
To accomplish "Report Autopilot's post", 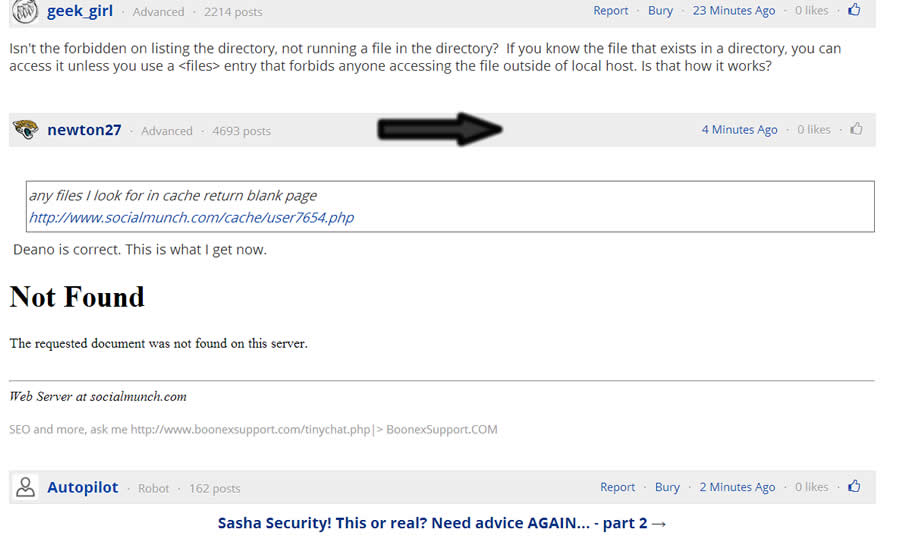I will click(x=618, y=487).
